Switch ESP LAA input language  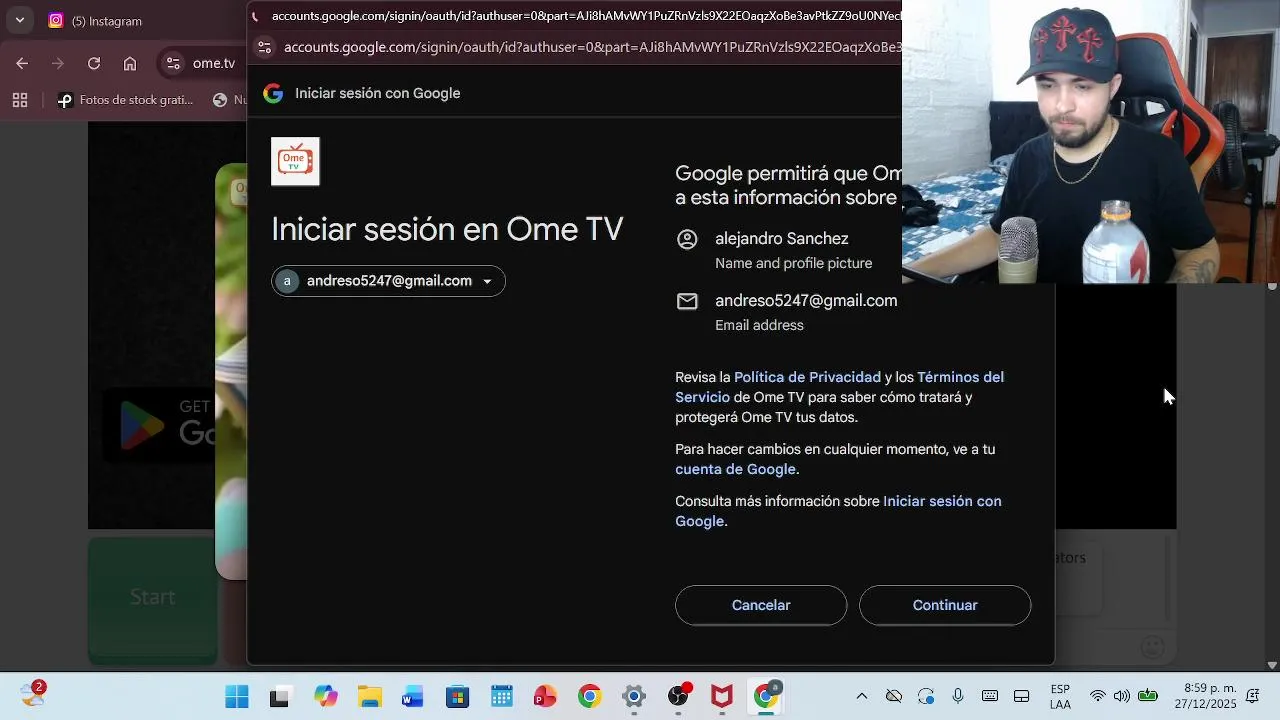(x=1060, y=697)
